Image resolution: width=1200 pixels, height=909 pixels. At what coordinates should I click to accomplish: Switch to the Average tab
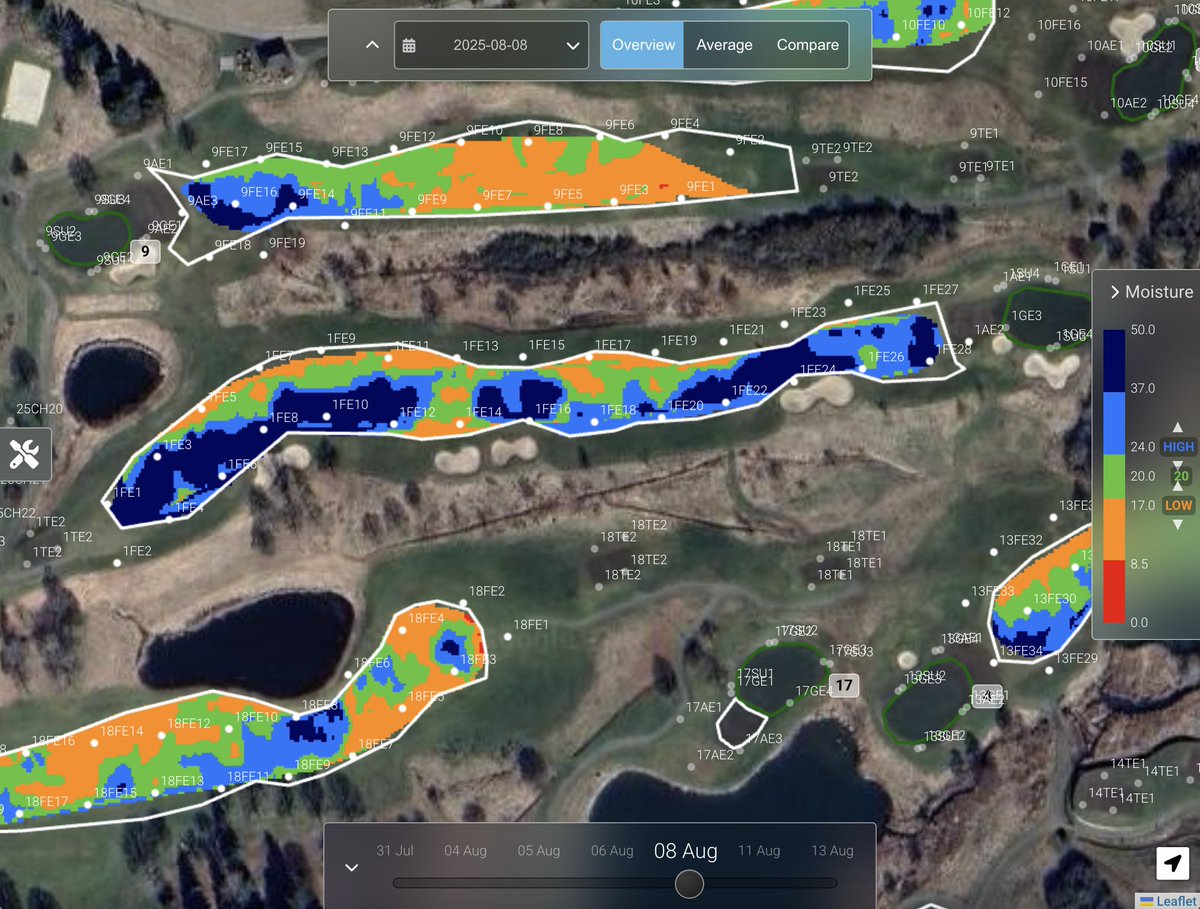pos(724,45)
